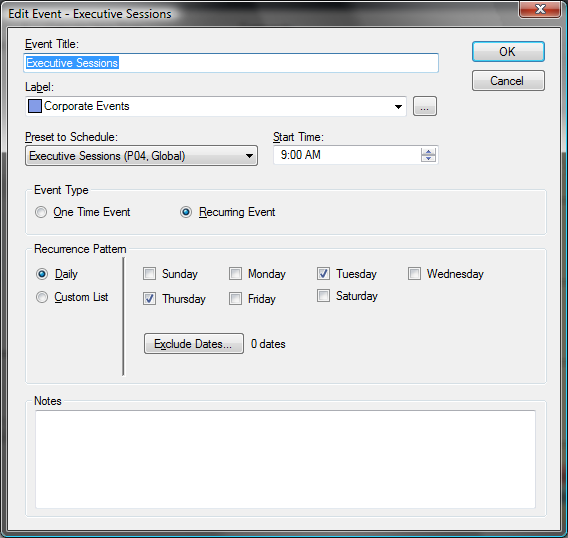Check the Monday checkbox
The image size is (568, 538).
pos(235,274)
